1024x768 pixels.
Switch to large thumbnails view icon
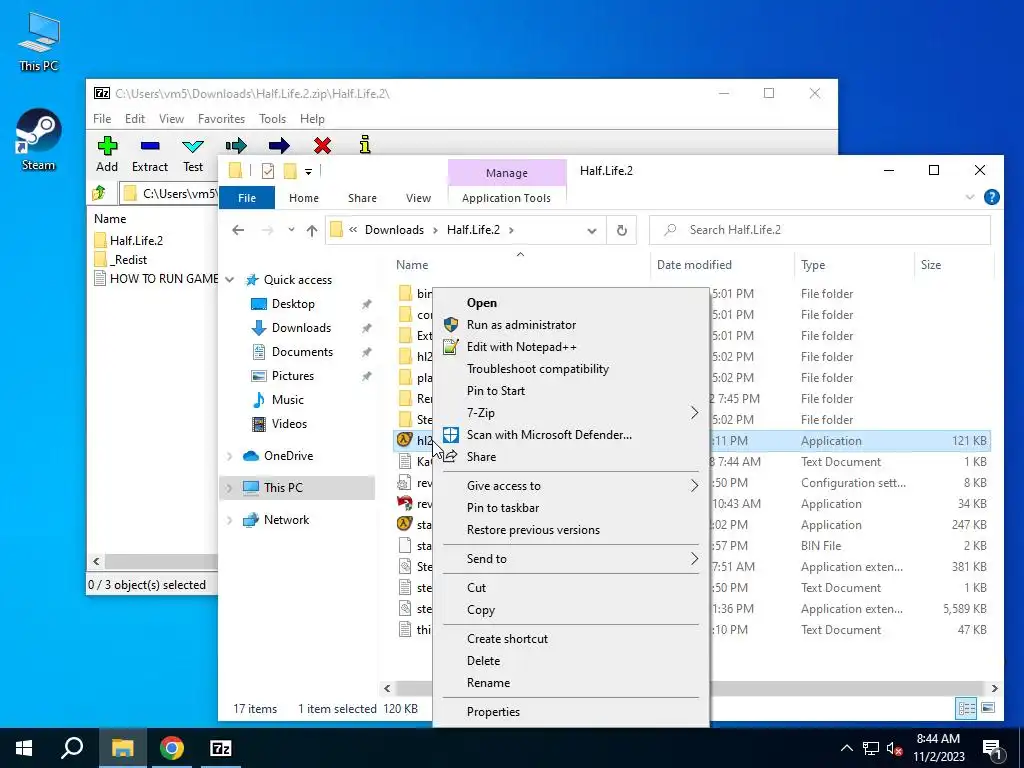click(x=988, y=708)
